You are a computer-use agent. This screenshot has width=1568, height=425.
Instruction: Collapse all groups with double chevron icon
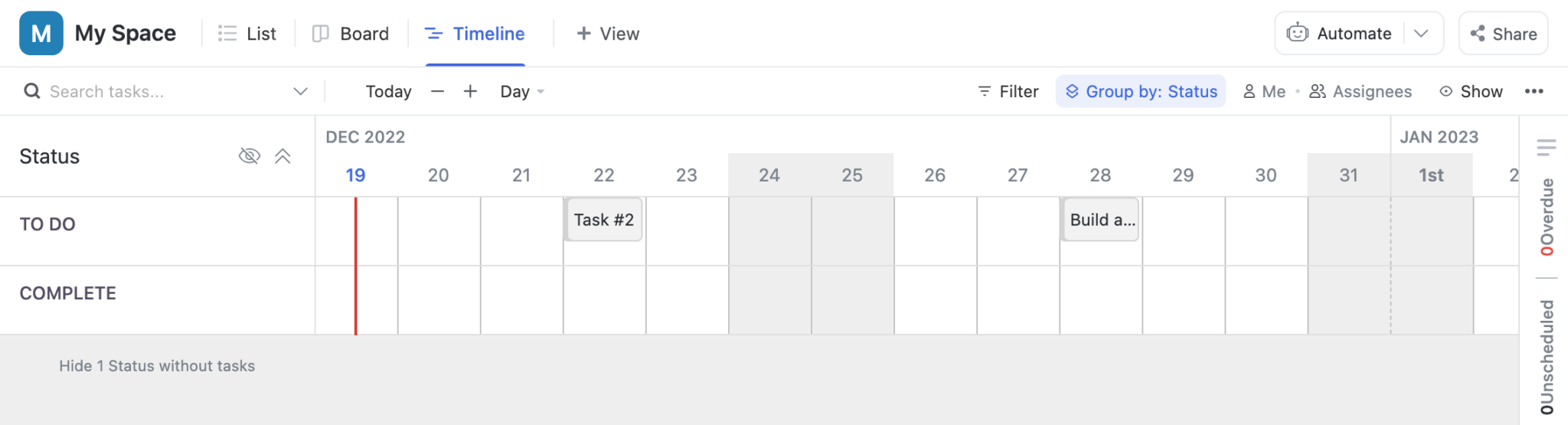click(x=283, y=156)
